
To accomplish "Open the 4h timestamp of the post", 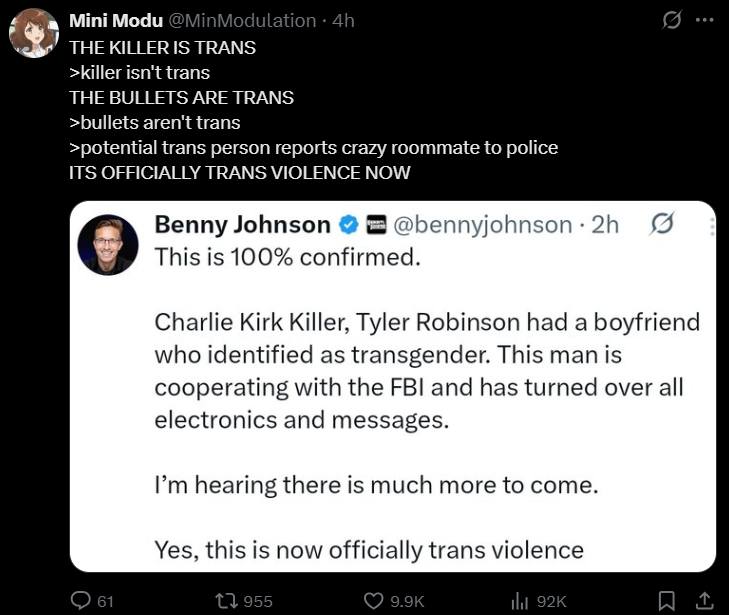I will 344,20.
